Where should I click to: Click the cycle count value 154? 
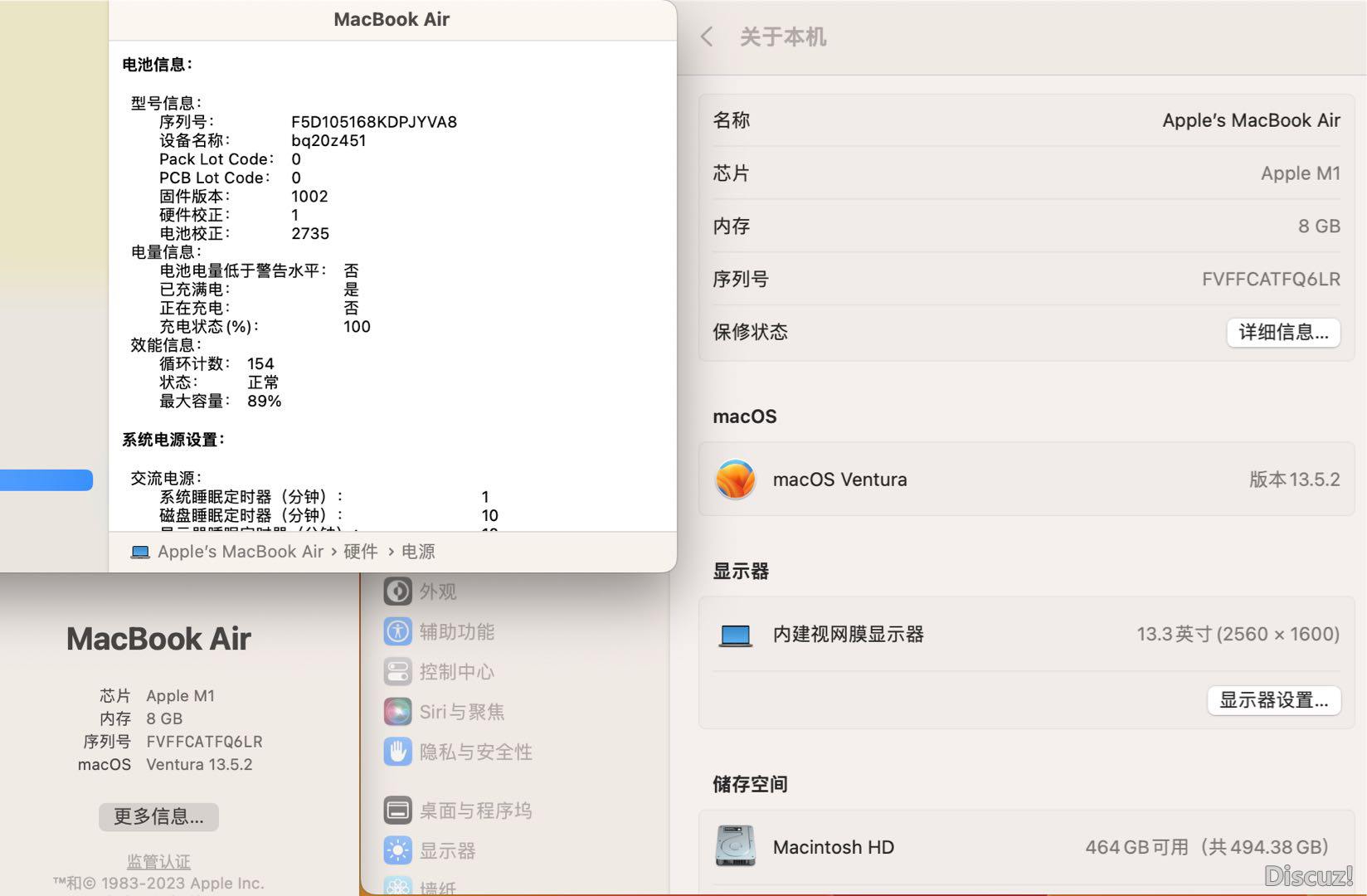tap(260, 363)
